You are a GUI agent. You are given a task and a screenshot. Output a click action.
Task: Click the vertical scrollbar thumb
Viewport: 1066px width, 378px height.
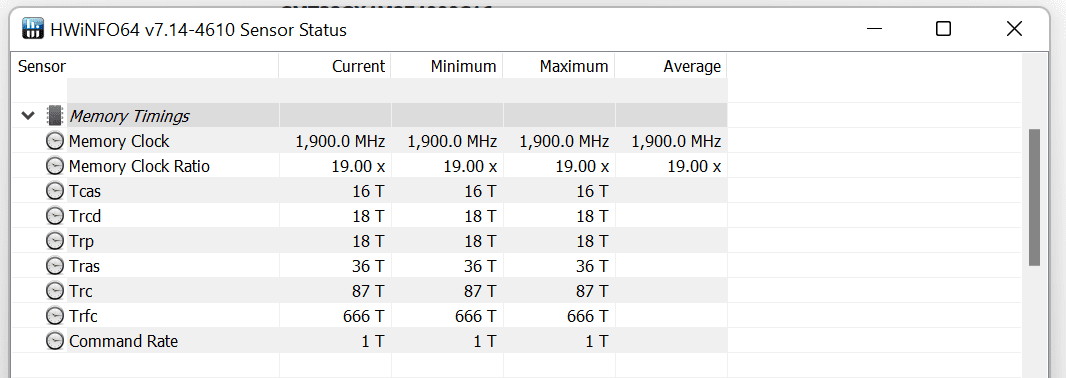1034,197
